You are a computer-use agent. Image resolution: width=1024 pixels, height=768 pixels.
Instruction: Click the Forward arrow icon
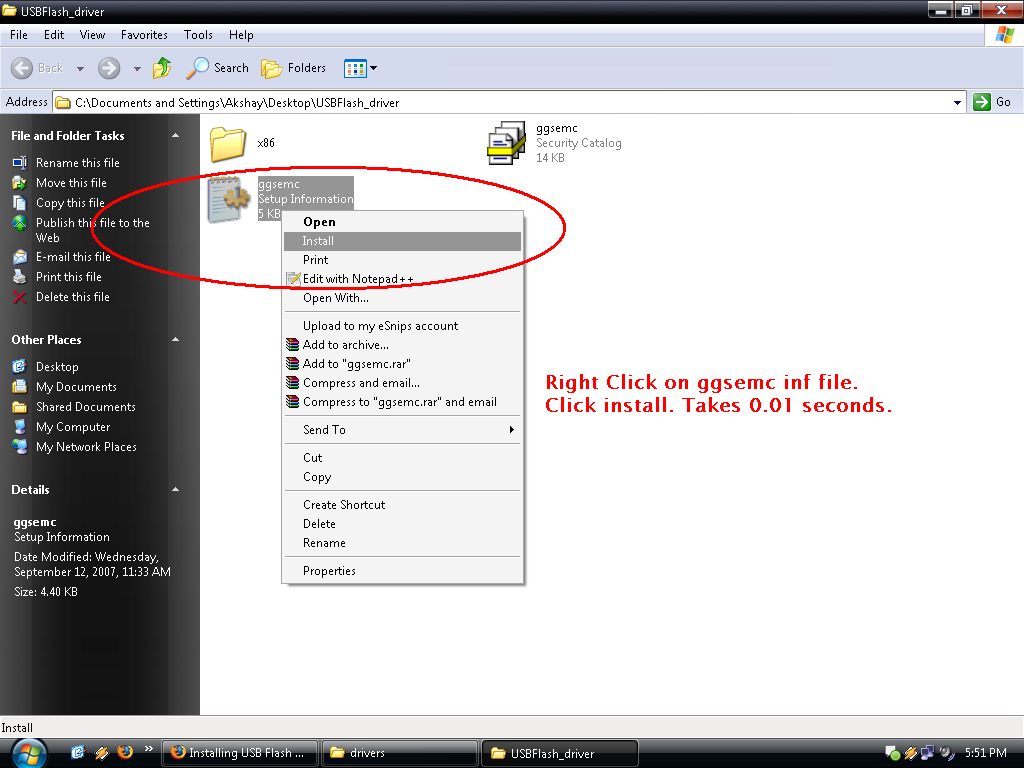tap(109, 68)
